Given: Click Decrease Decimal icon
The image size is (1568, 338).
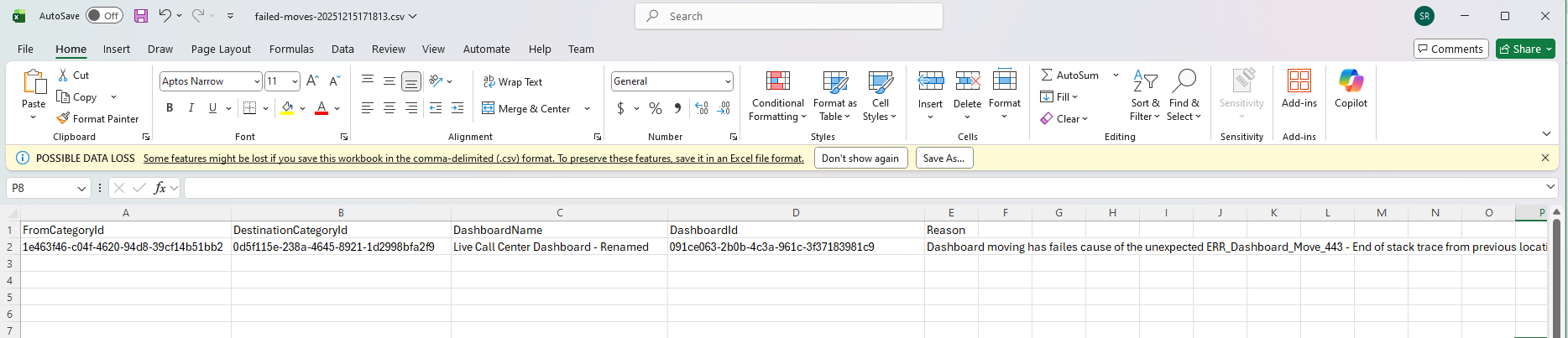Looking at the screenshot, I should 724,108.
